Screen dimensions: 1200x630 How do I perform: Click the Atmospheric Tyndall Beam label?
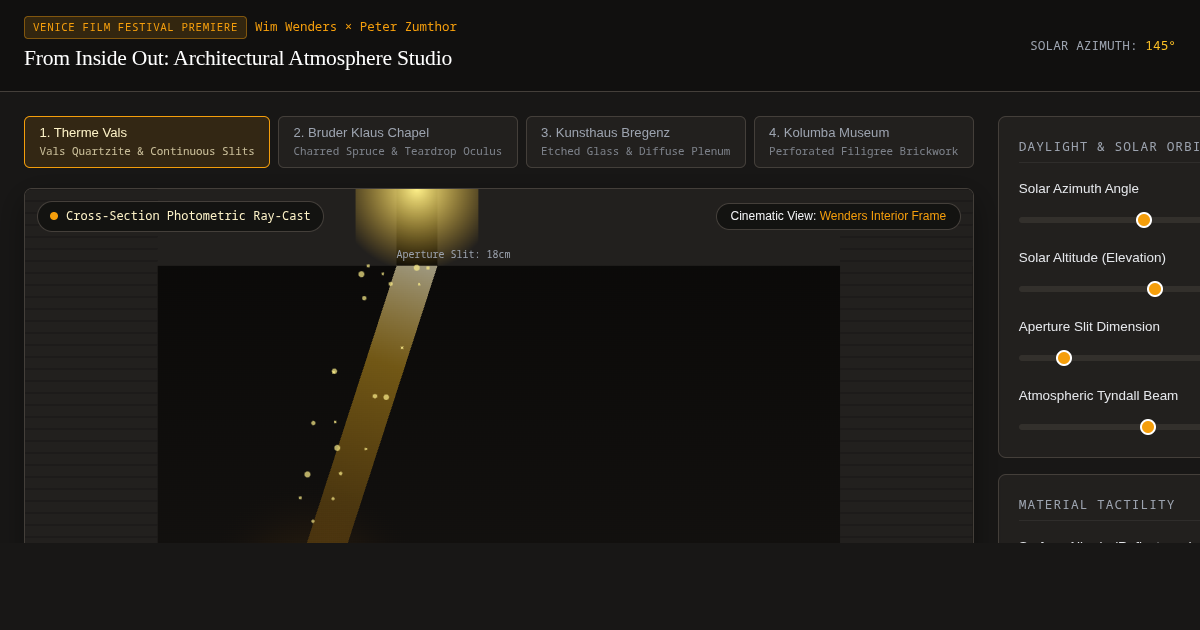[1098, 396]
